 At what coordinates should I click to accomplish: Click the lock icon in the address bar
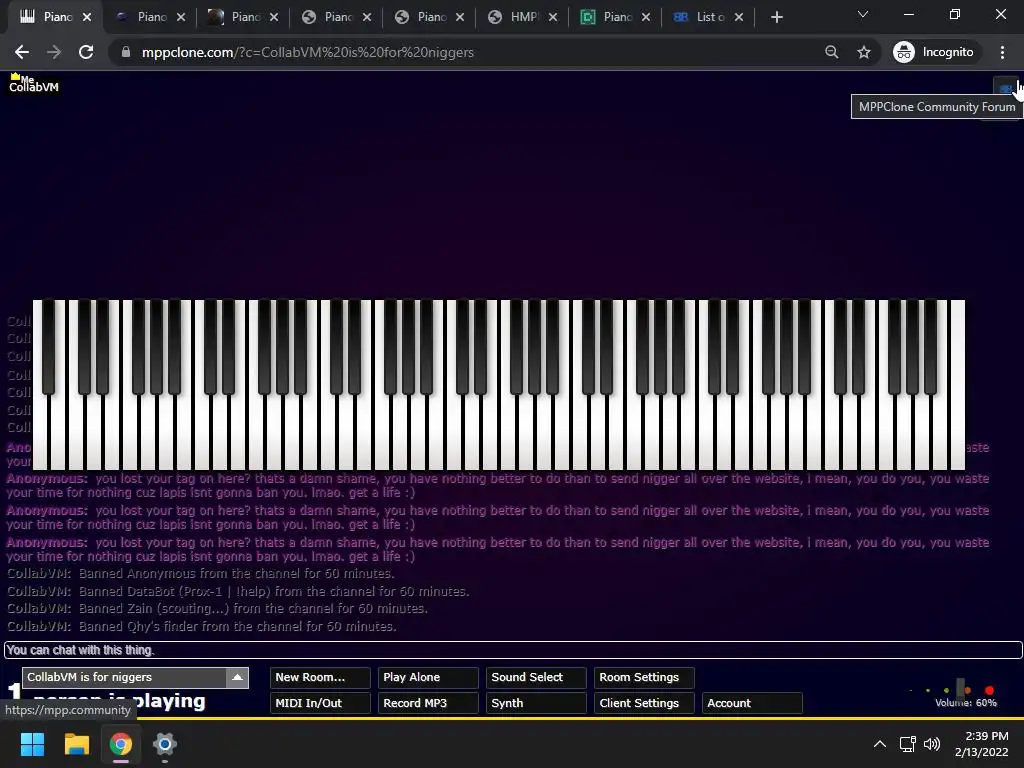pos(126,52)
